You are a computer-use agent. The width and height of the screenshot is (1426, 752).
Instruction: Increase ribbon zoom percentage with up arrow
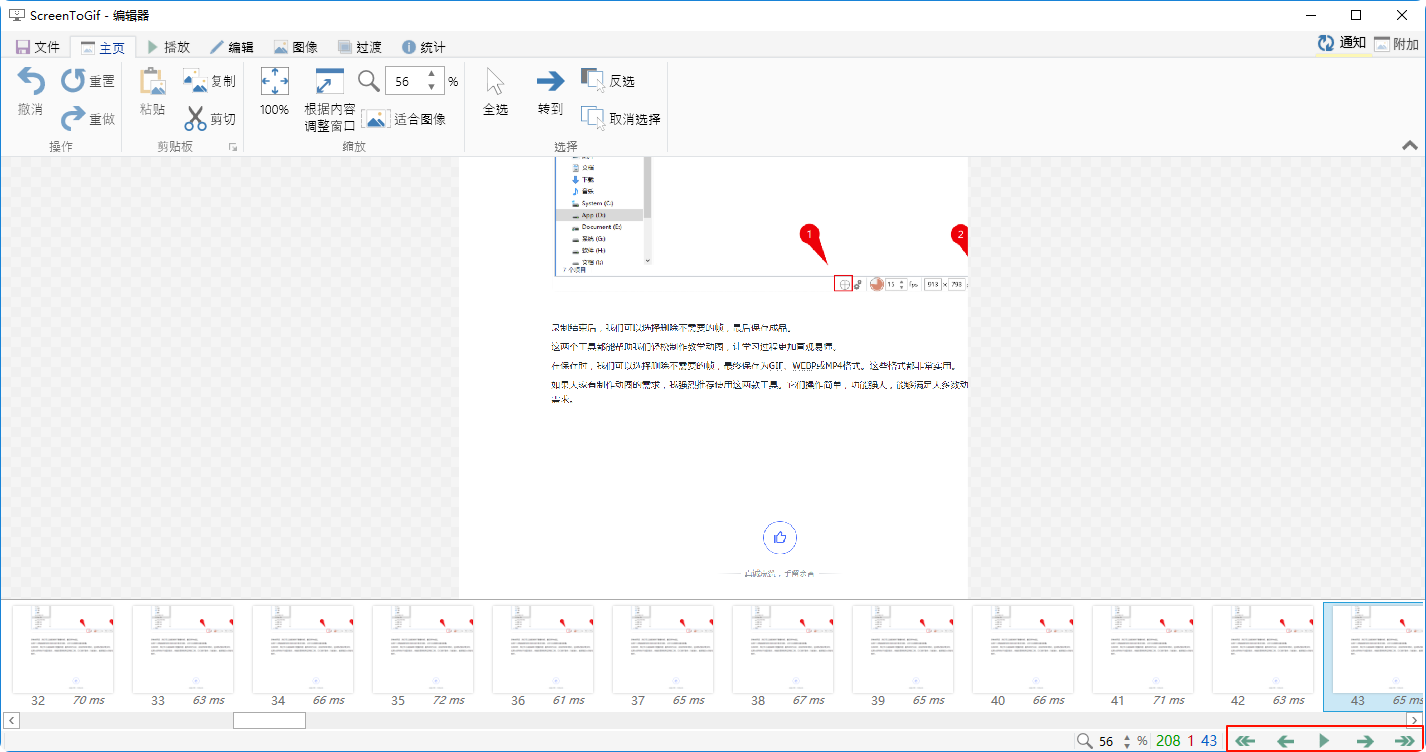[x=432, y=75]
